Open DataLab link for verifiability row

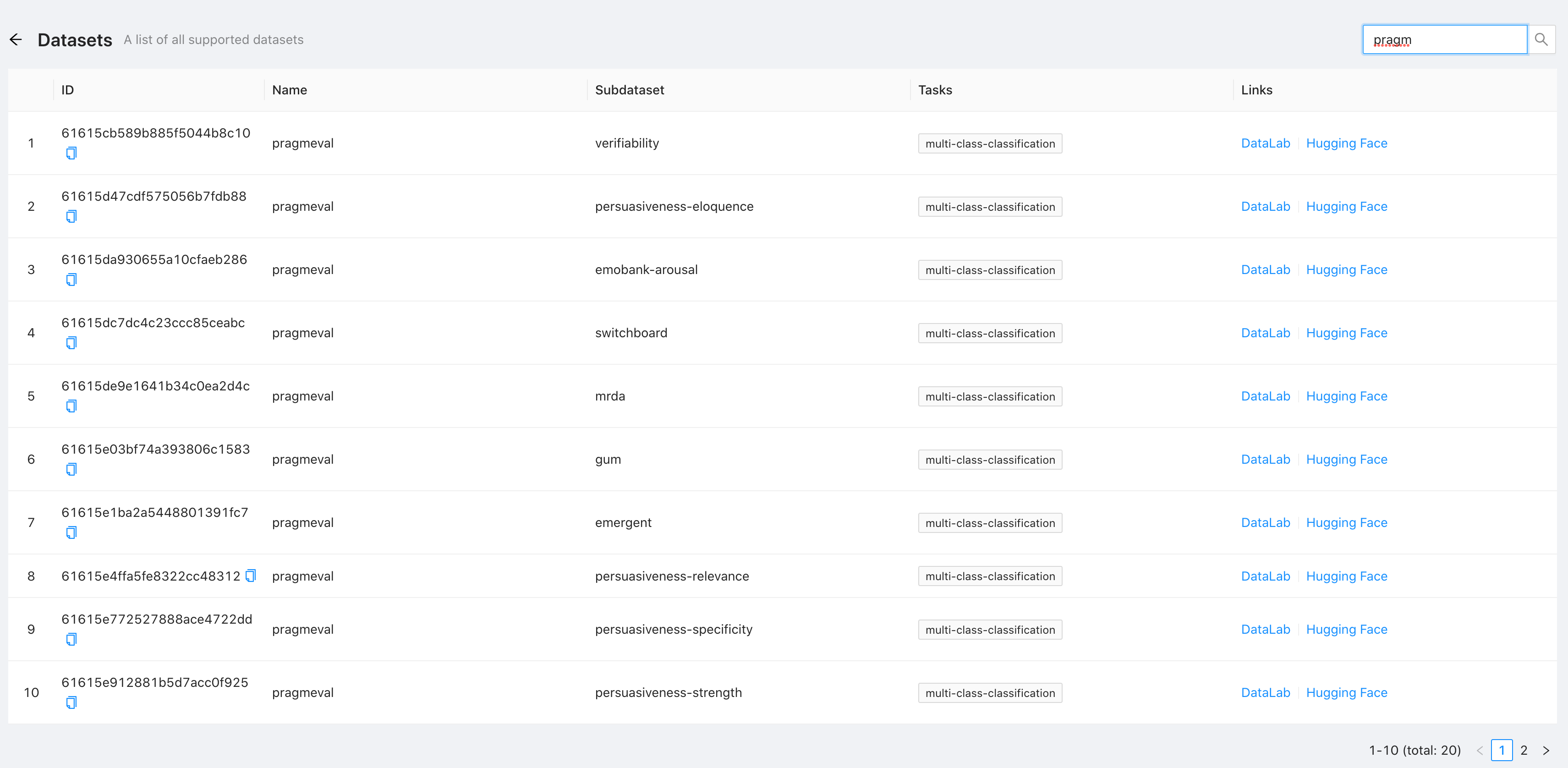(x=1266, y=143)
